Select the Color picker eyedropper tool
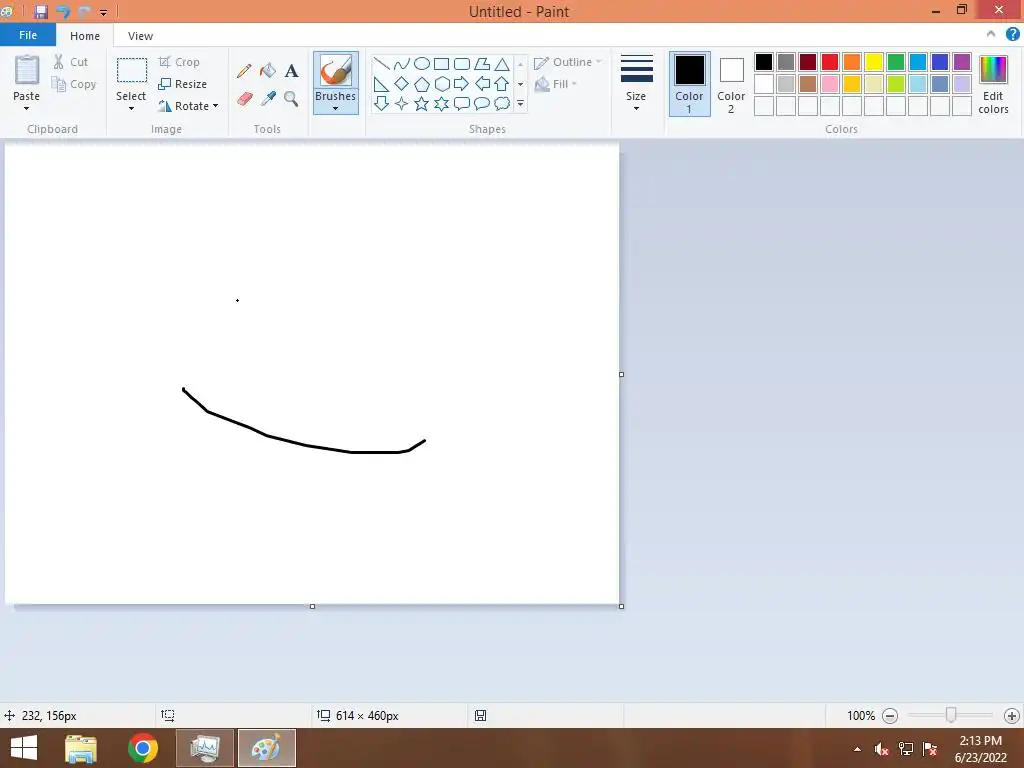Viewport: 1024px width, 768px height. click(268, 99)
